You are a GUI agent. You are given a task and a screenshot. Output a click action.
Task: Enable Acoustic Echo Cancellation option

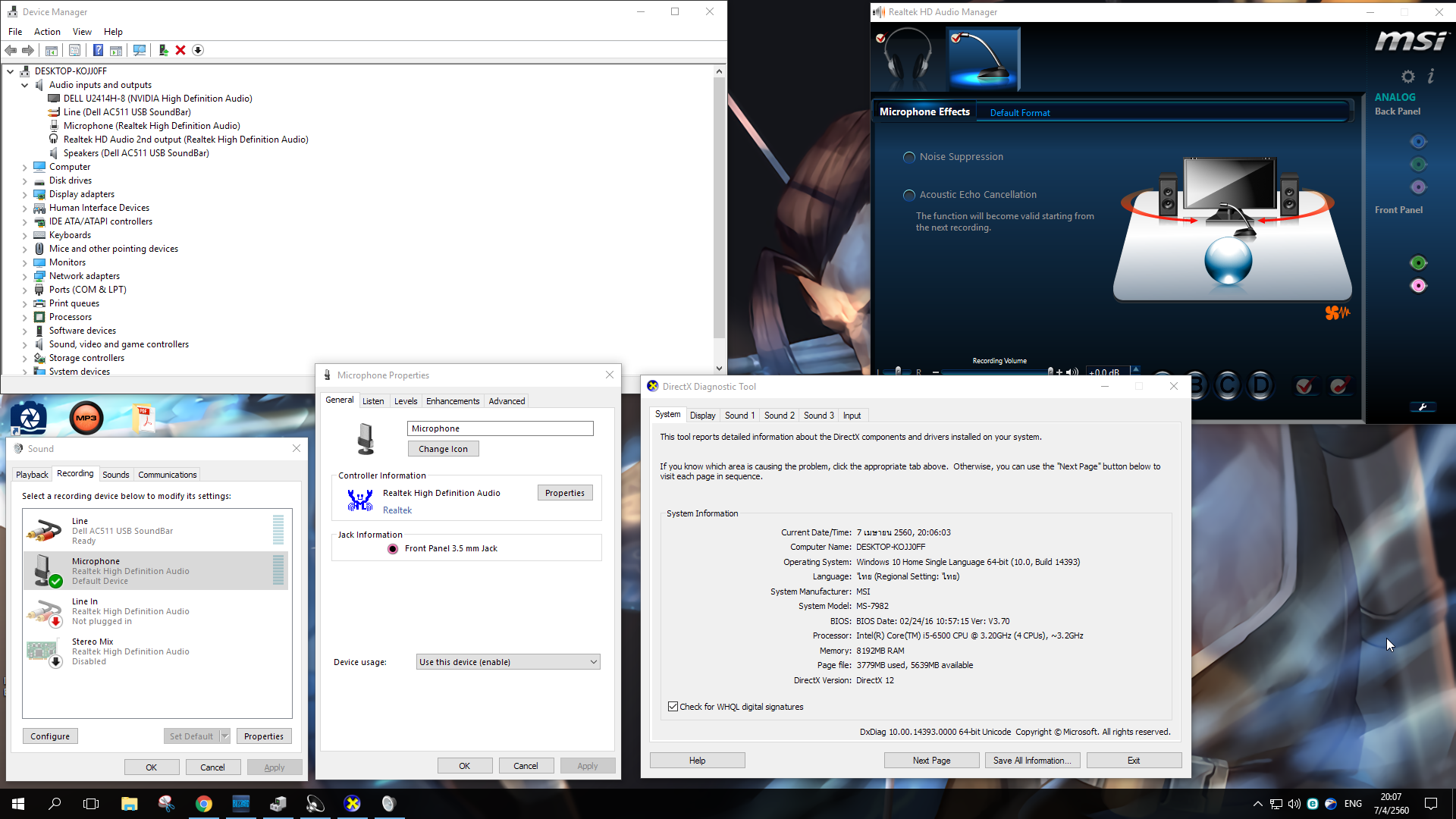(909, 195)
